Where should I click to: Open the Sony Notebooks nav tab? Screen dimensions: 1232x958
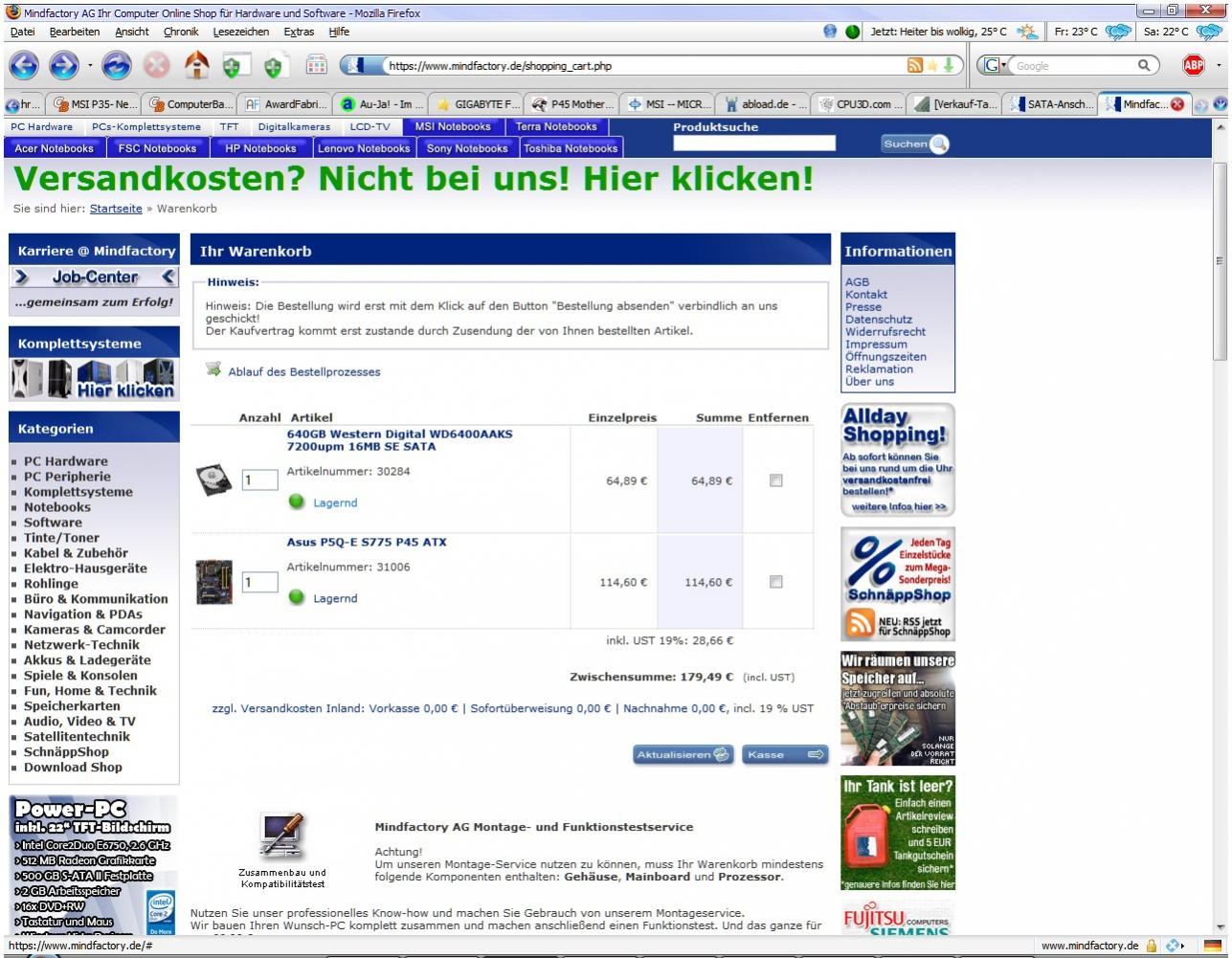467,148
